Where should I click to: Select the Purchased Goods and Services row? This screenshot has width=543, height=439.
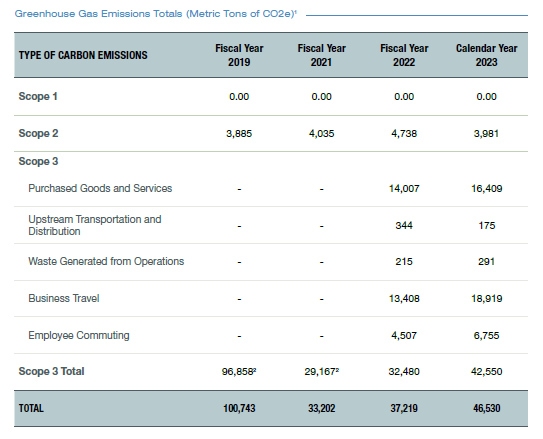(x=271, y=188)
